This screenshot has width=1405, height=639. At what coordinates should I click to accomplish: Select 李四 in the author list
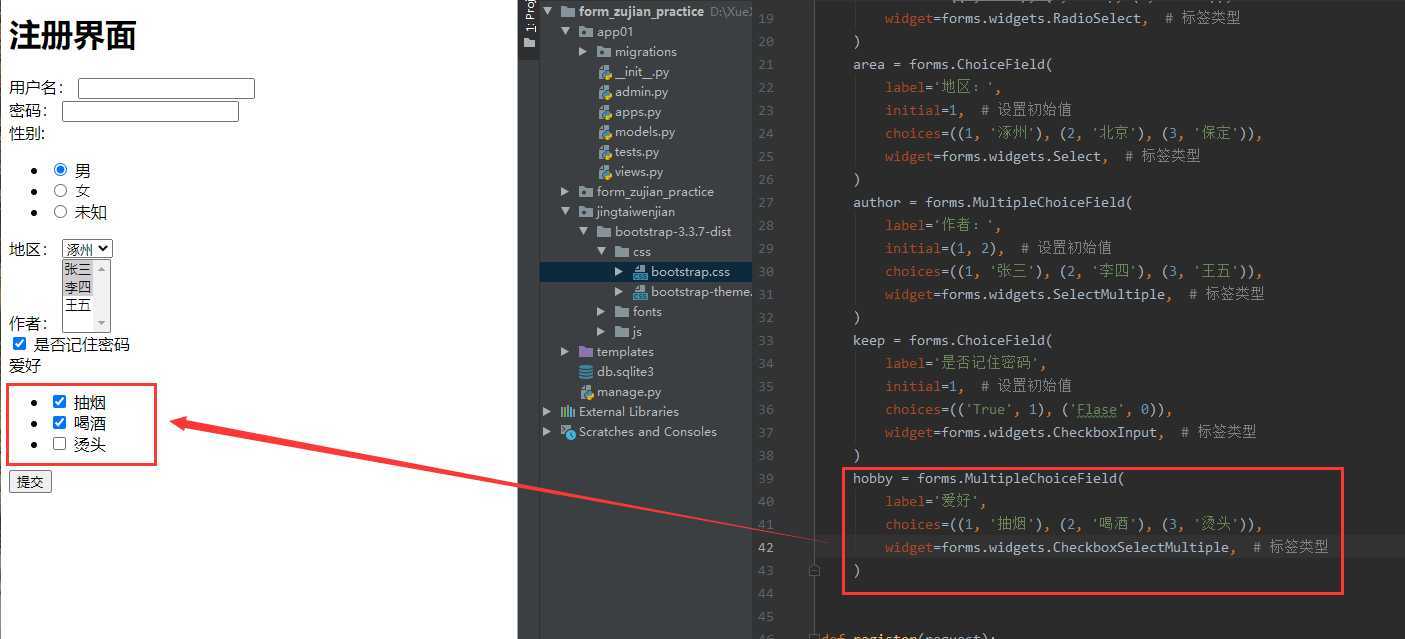click(x=78, y=287)
